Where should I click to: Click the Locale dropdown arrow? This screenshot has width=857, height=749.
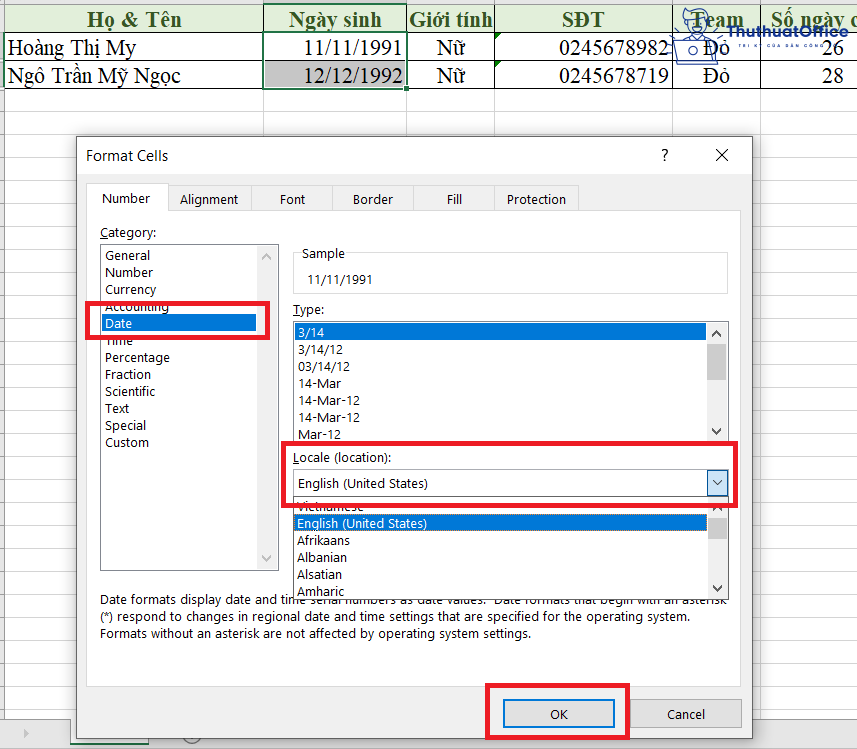[x=717, y=483]
